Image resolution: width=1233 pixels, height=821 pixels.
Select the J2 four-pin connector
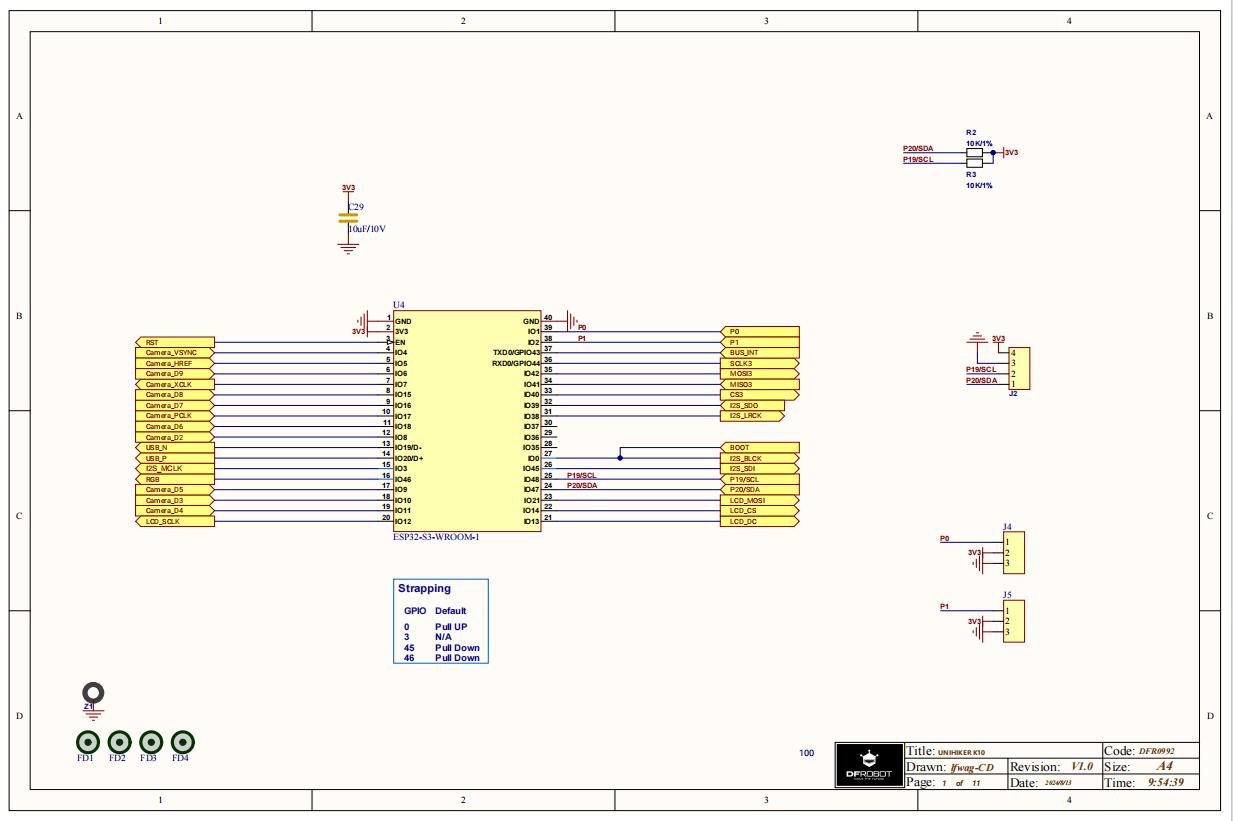[x=1020, y=368]
